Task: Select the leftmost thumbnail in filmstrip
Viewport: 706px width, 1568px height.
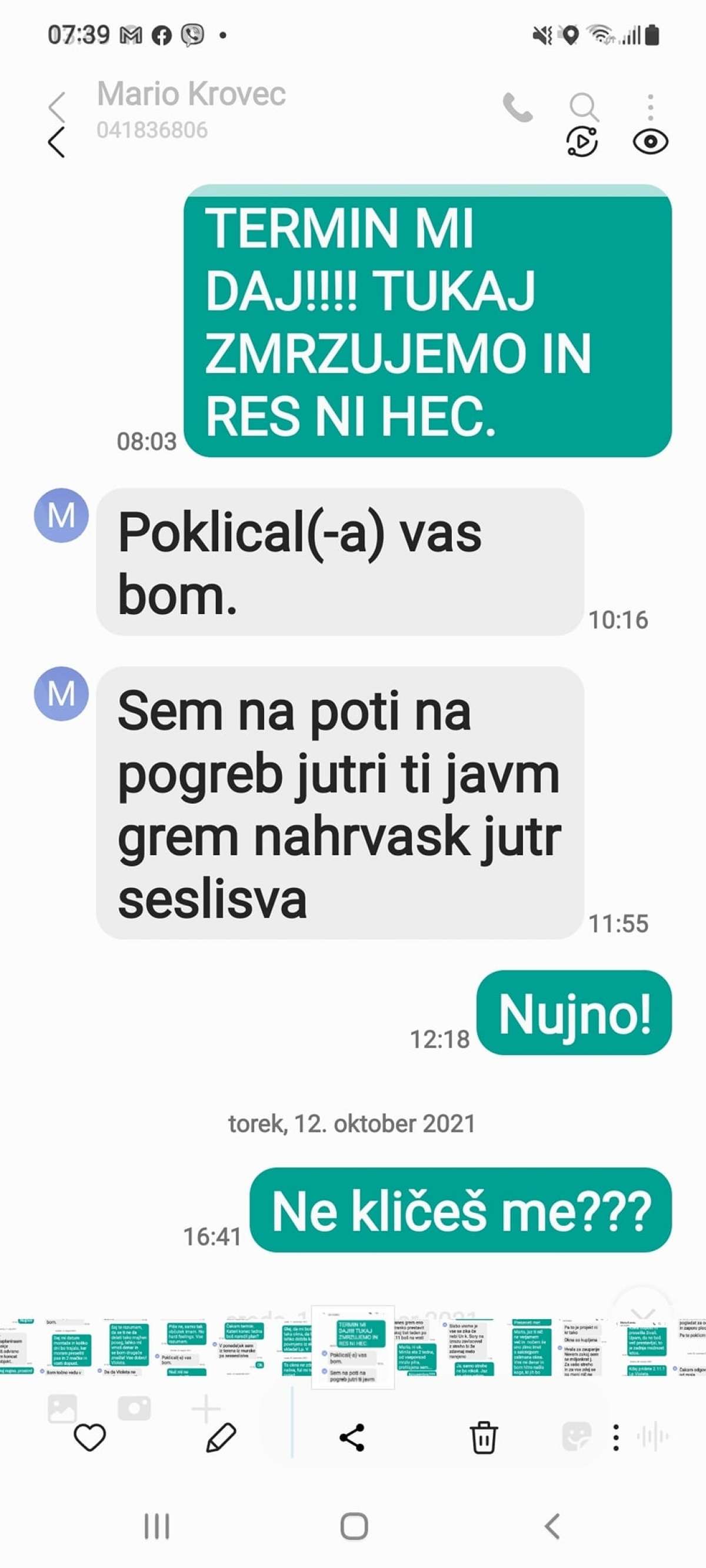Action: pos(16,1347)
